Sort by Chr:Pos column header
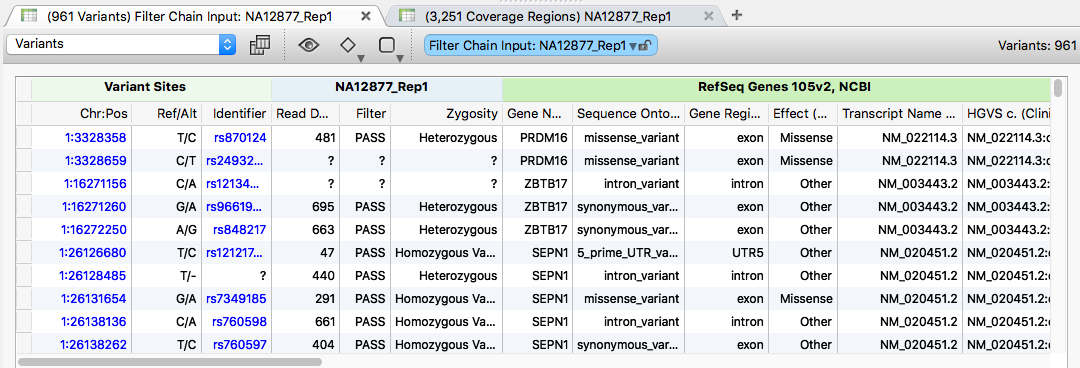Image resolution: width=1080 pixels, height=368 pixels. pos(82,114)
